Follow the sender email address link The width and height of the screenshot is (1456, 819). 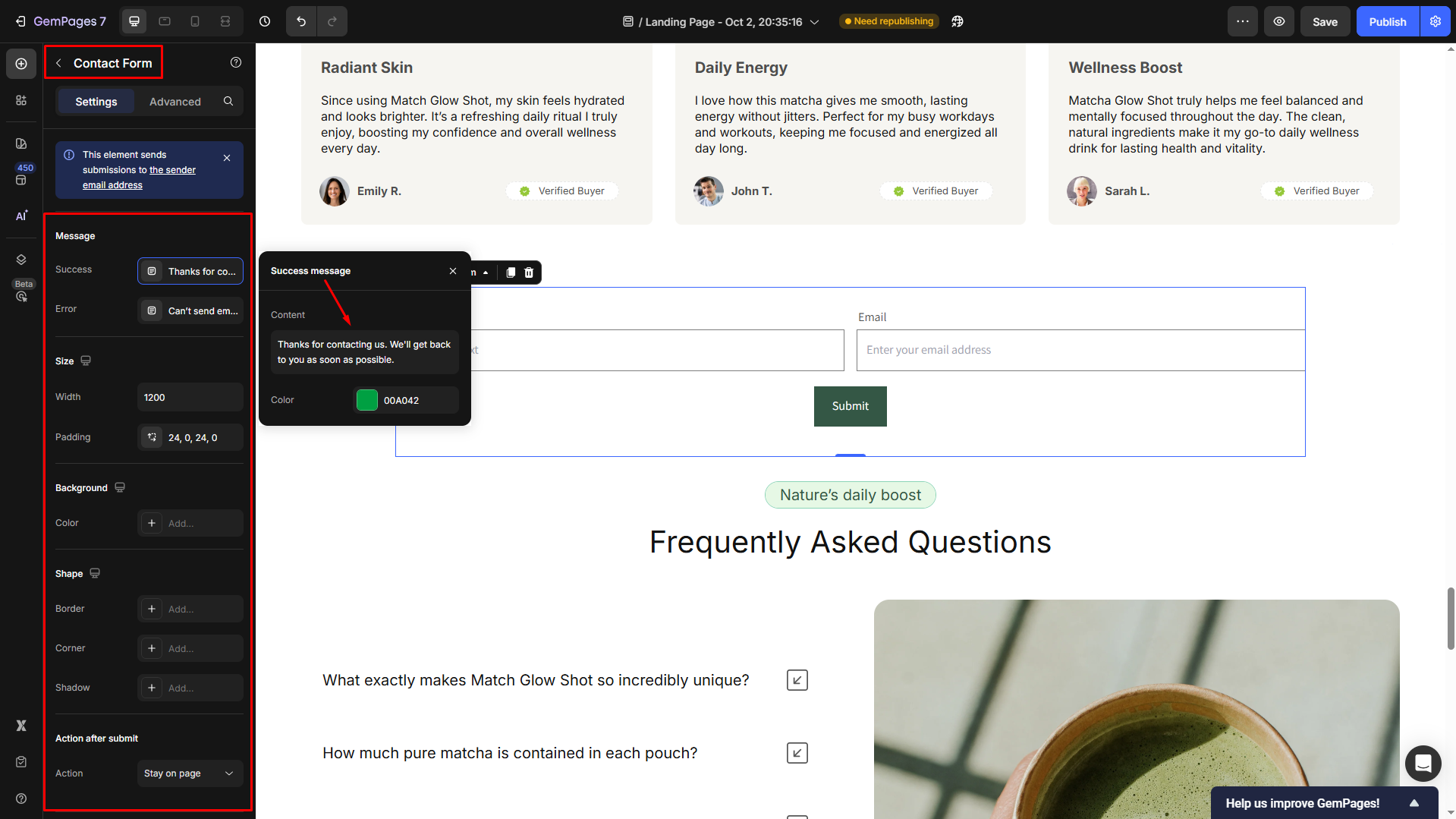coord(140,178)
